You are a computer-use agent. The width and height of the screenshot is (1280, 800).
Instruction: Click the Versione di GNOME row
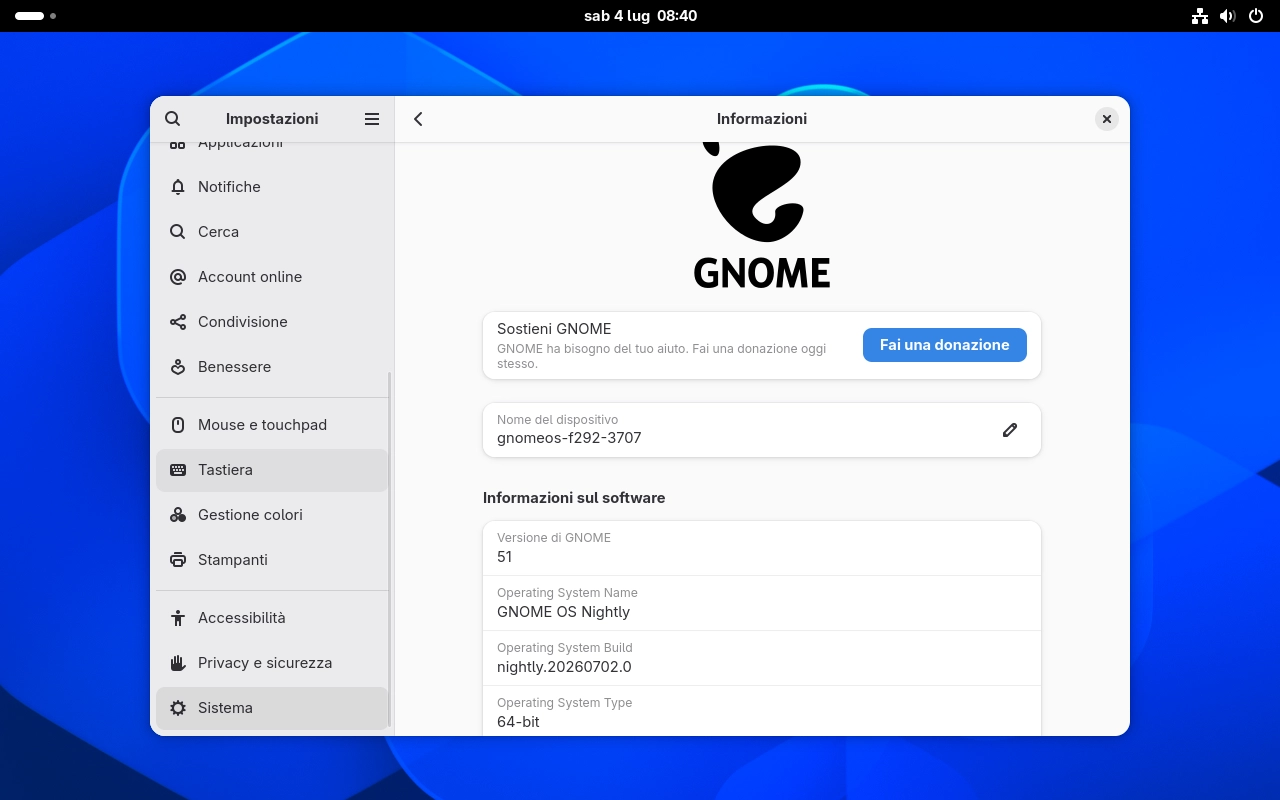click(x=762, y=548)
